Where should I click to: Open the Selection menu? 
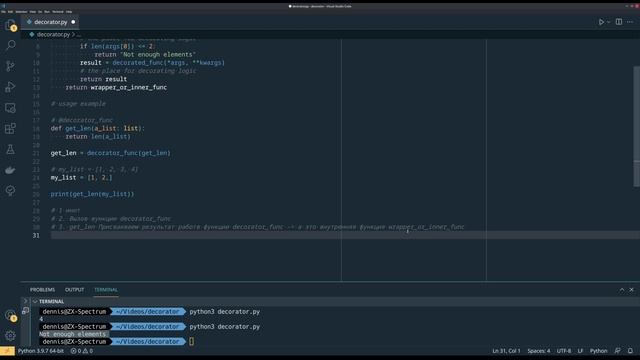(x=21, y=12)
